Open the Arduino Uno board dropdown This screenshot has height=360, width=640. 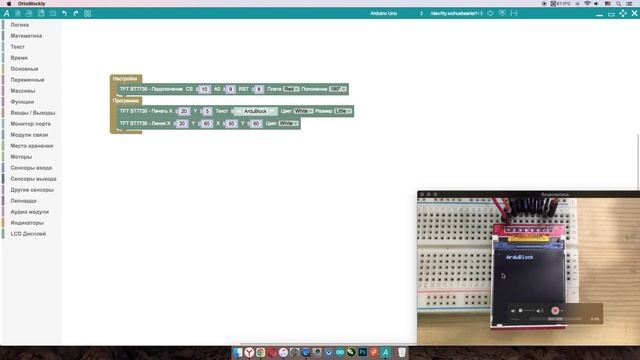(396, 13)
